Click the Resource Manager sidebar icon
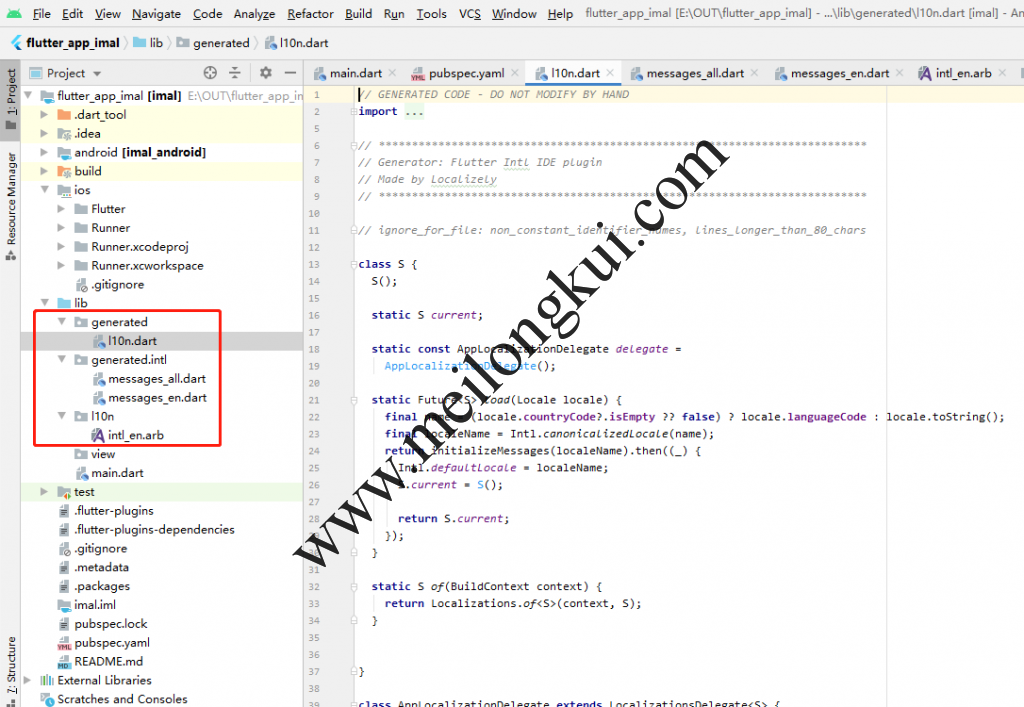The width and height of the screenshot is (1024, 707). click(x=11, y=200)
